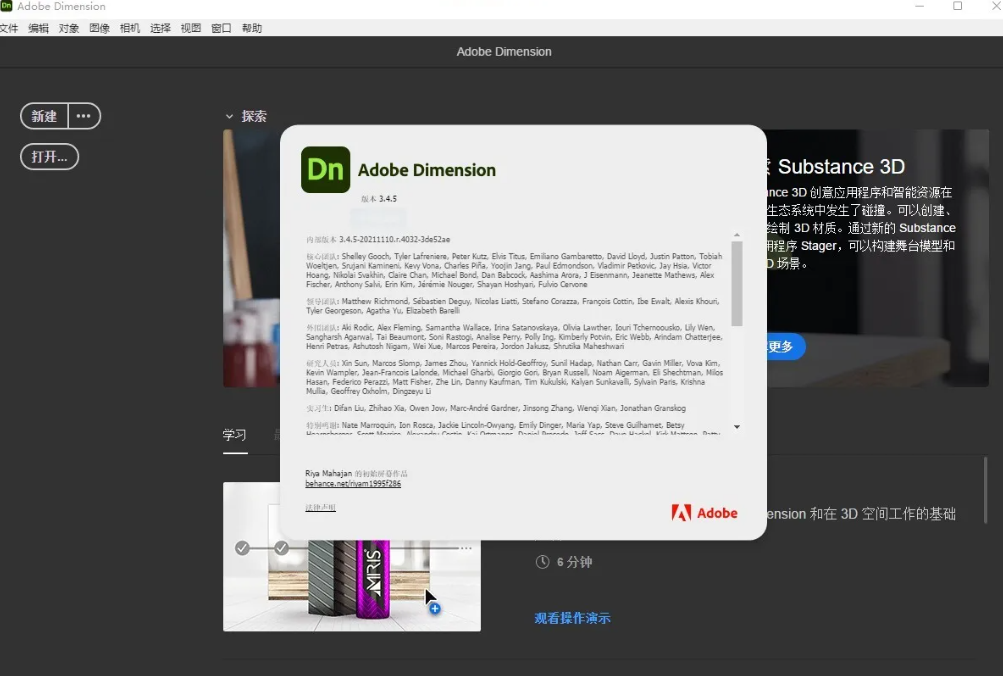This screenshot has width=1003, height=676.
Task: Click the three-dots button next to 新建
Action: pyautogui.click(x=84, y=116)
